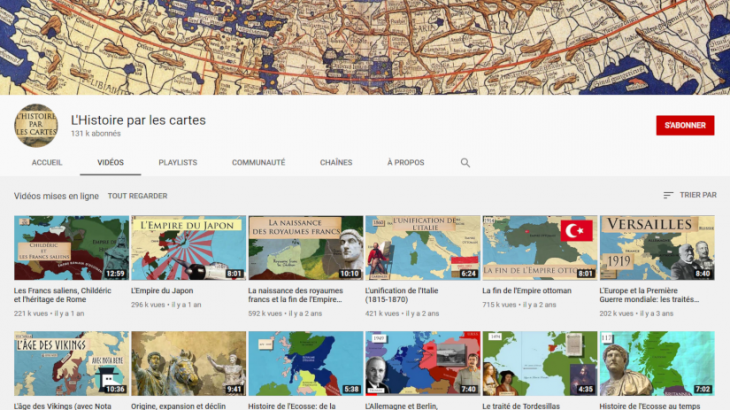Image resolution: width=730 pixels, height=410 pixels.
Task: Open La naissance des royaumes francs thumbnail
Action: tap(305, 247)
